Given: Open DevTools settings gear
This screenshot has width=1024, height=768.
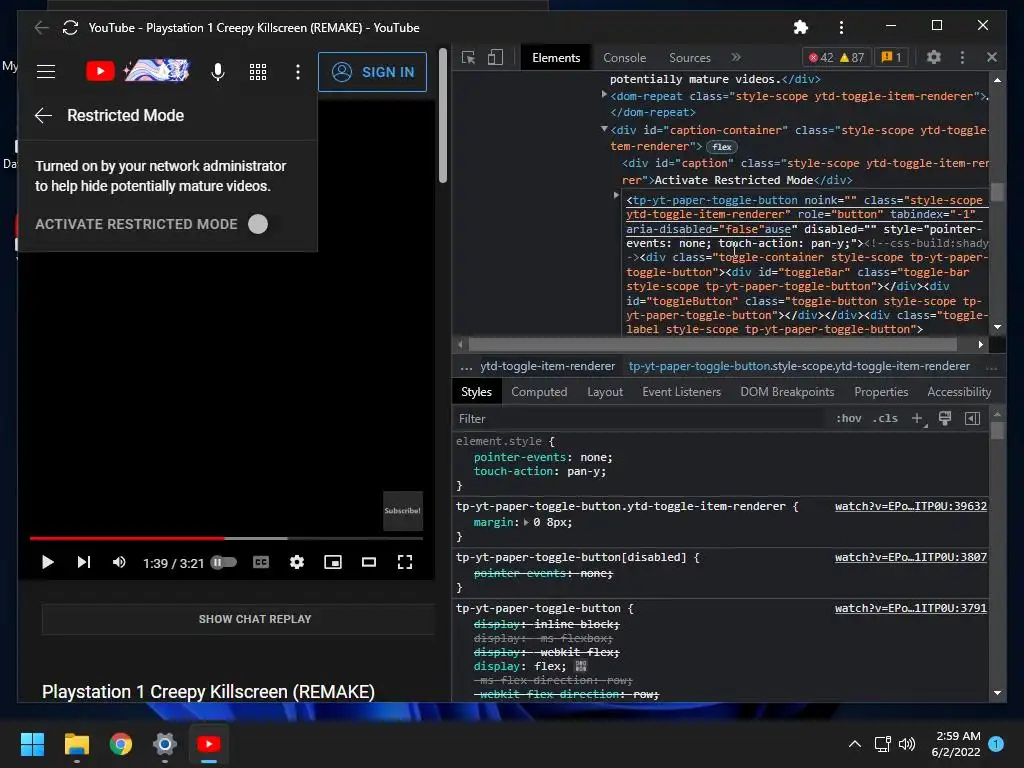Looking at the screenshot, I should pyautogui.click(x=934, y=57).
